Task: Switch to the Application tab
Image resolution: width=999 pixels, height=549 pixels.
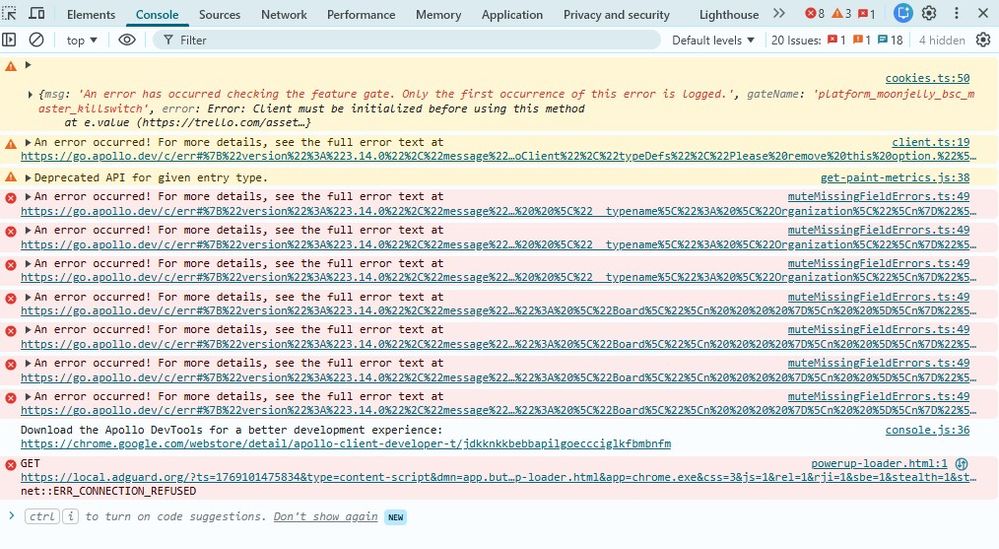Action: tap(512, 14)
